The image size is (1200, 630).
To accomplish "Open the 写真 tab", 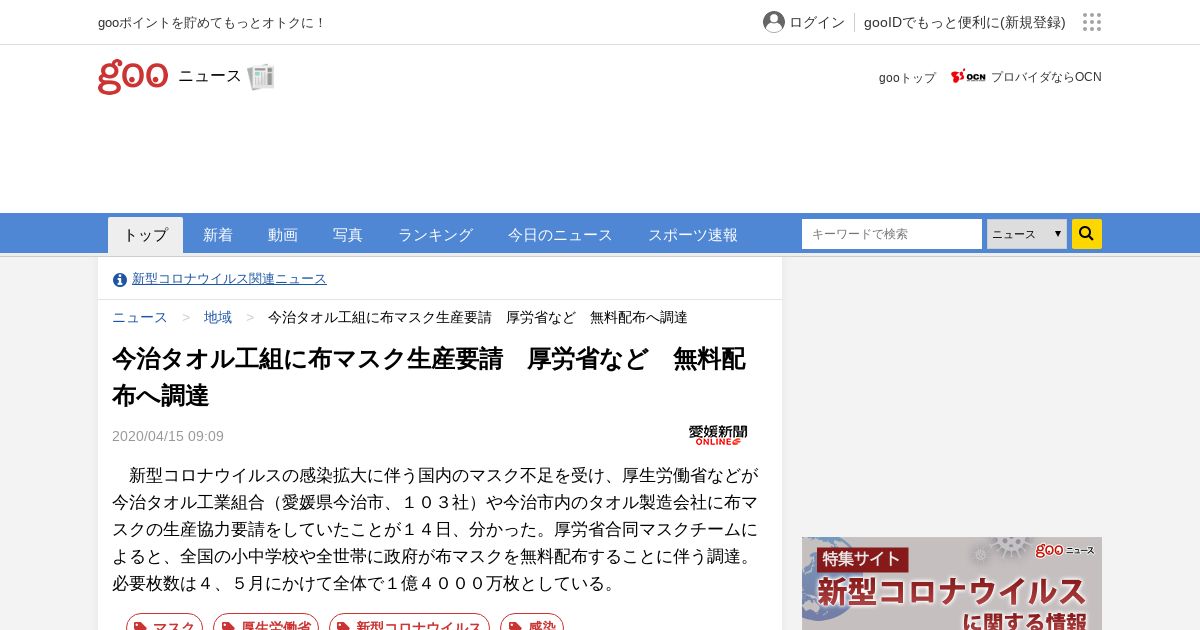I will (x=348, y=235).
